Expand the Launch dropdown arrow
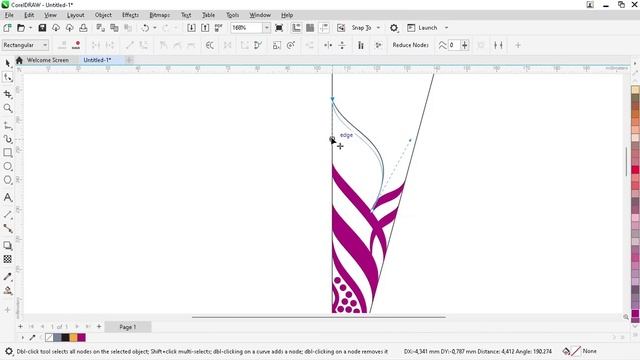 446,28
